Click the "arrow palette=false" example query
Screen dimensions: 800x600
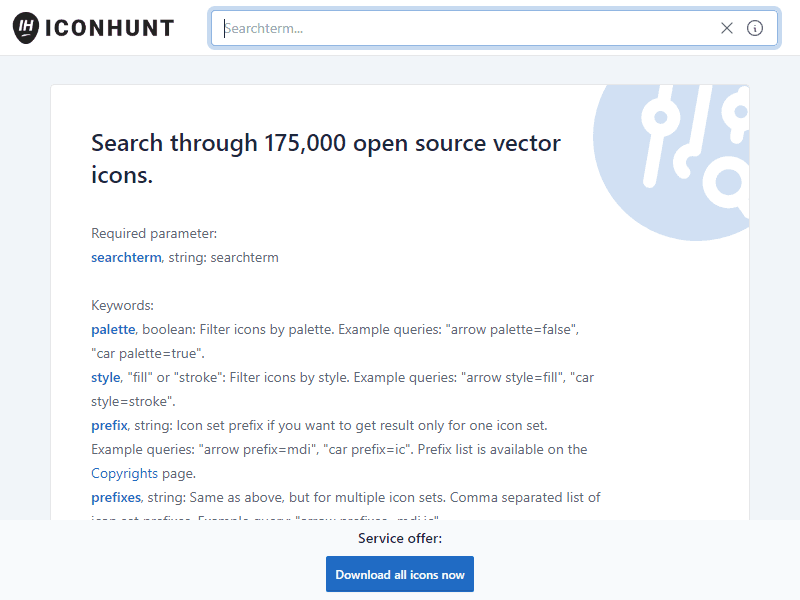pos(512,329)
